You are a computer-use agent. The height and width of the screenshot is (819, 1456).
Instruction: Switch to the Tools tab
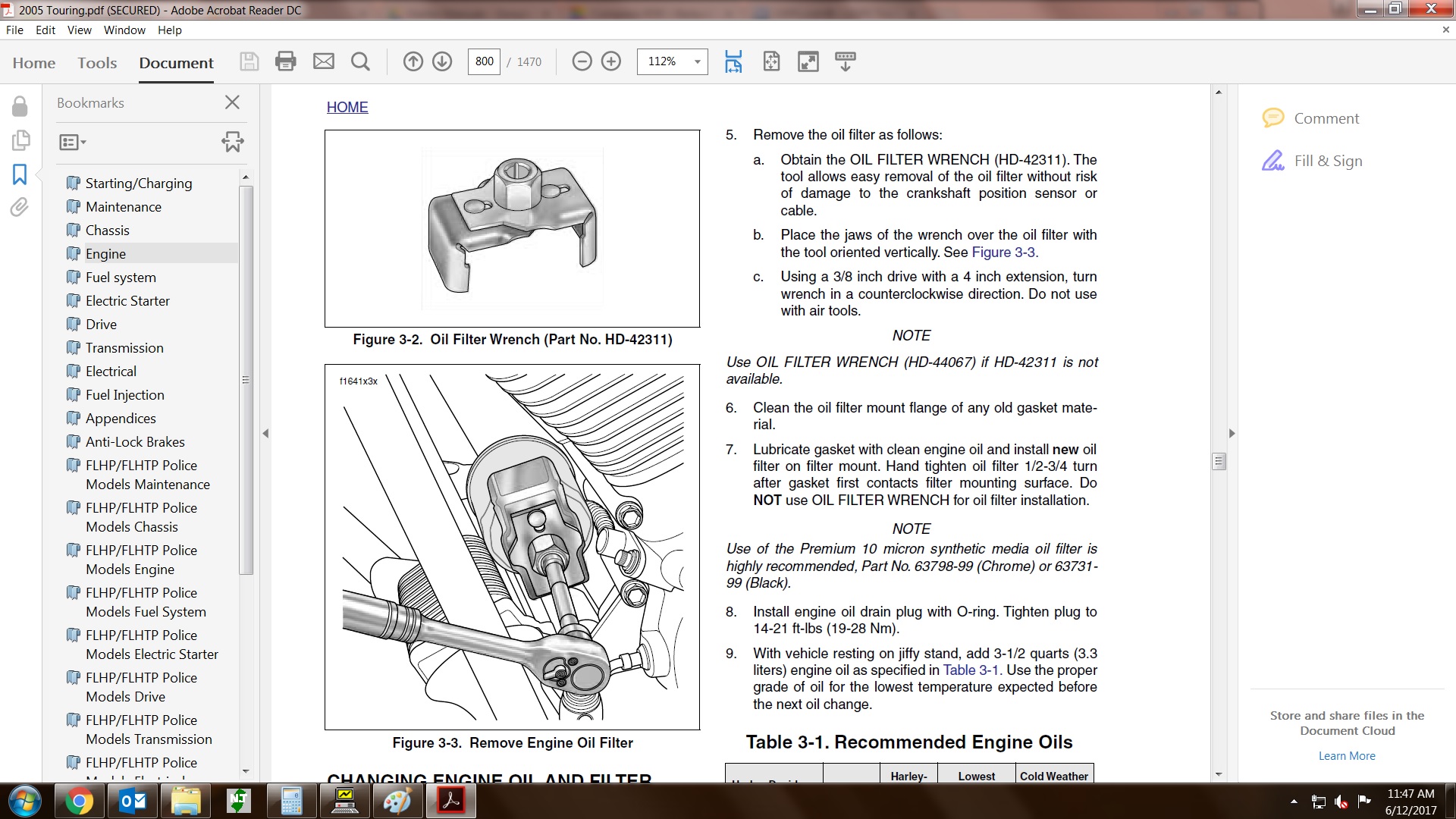pyautogui.click(x=97, y=63)
